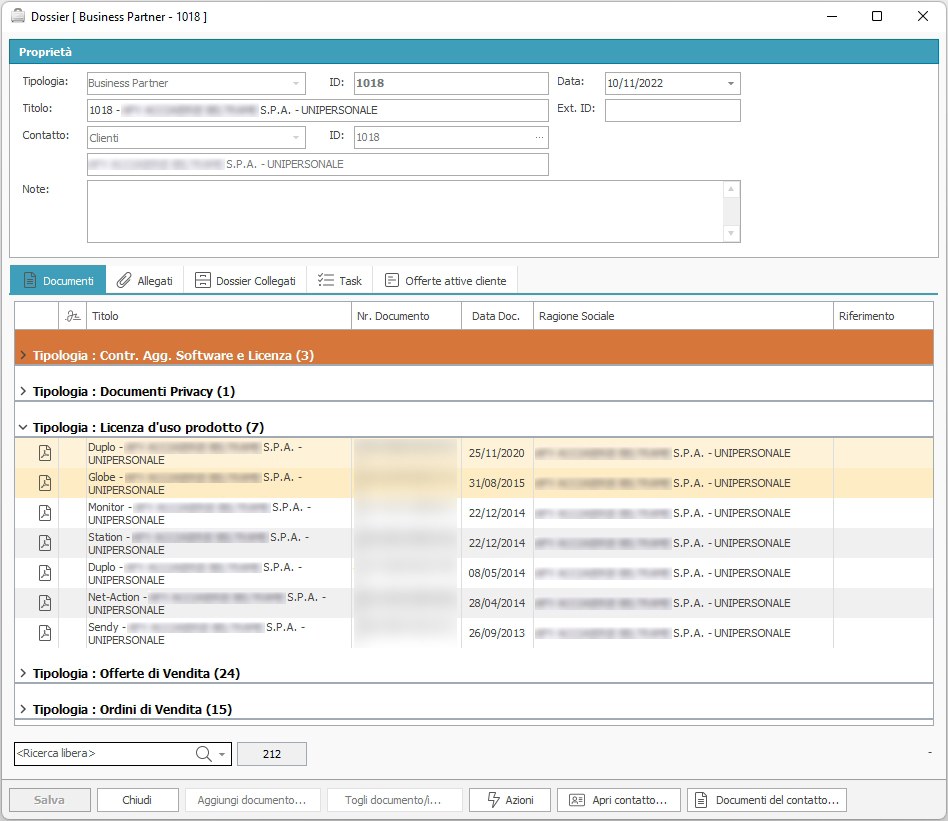Click the Note scrollbar up arrow
Screen dimensions: 948x821
tap(731, 189)
